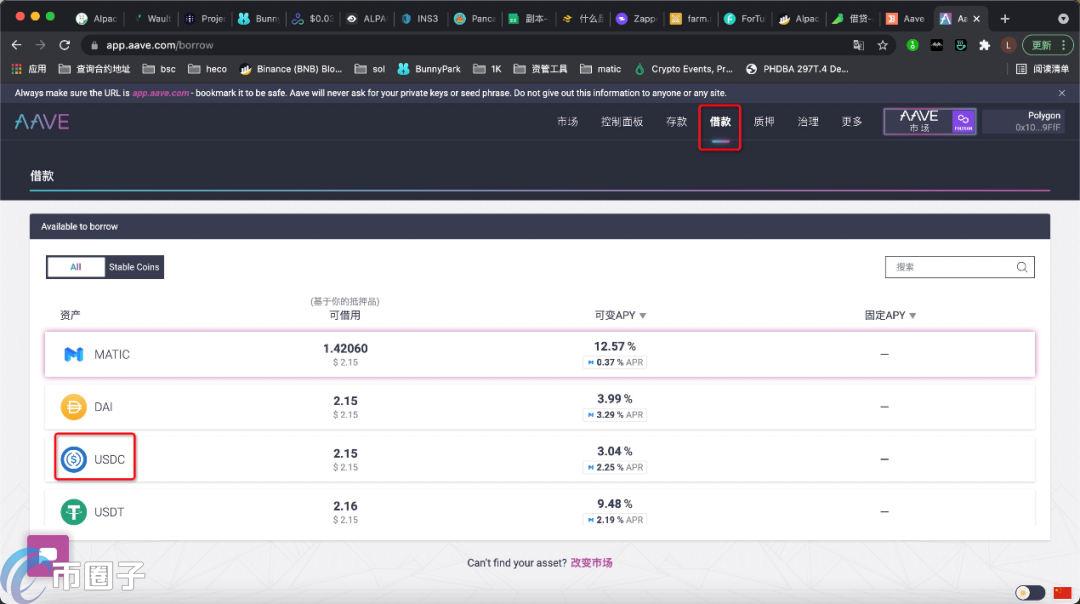
Task: Open the extensions puzzle icon
Action: (x=984, y=45)
